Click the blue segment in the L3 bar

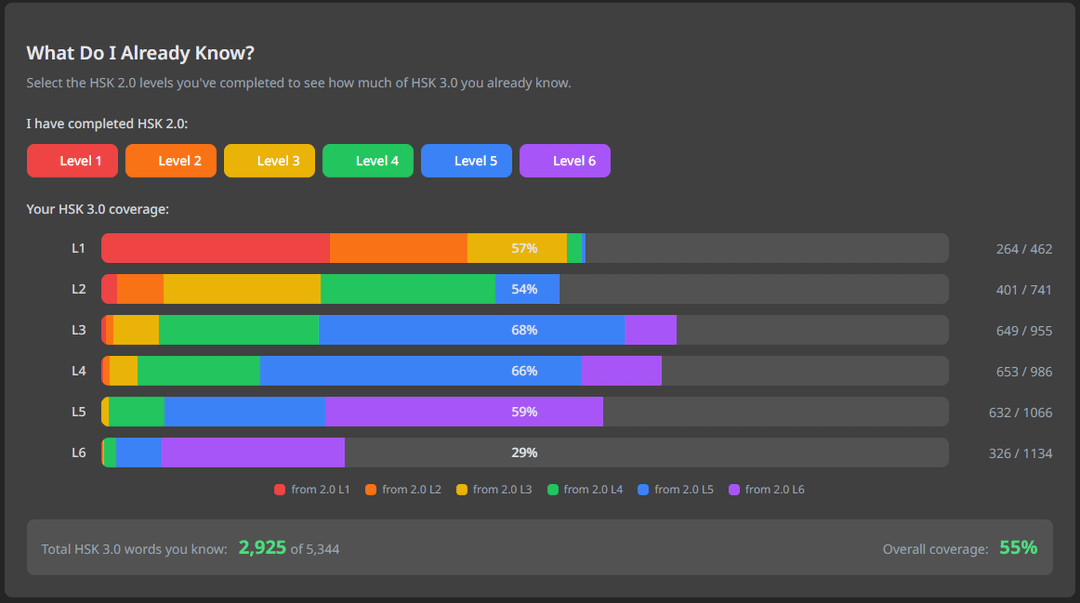click(x=471, y=330)
